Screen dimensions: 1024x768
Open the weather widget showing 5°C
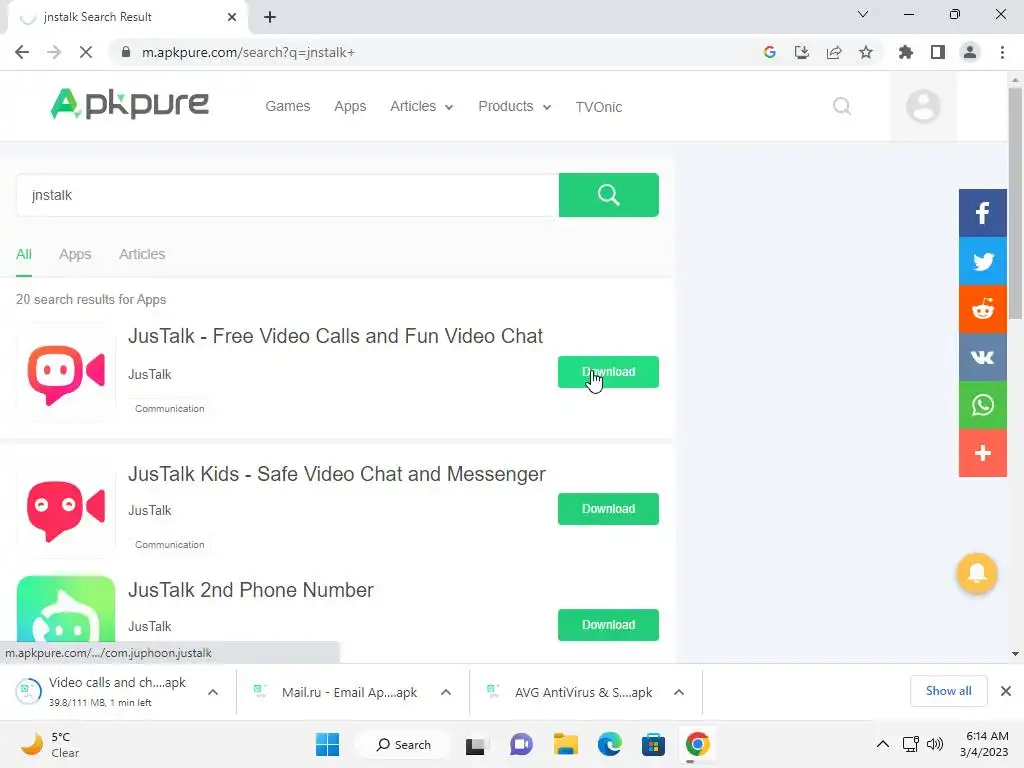51,744
